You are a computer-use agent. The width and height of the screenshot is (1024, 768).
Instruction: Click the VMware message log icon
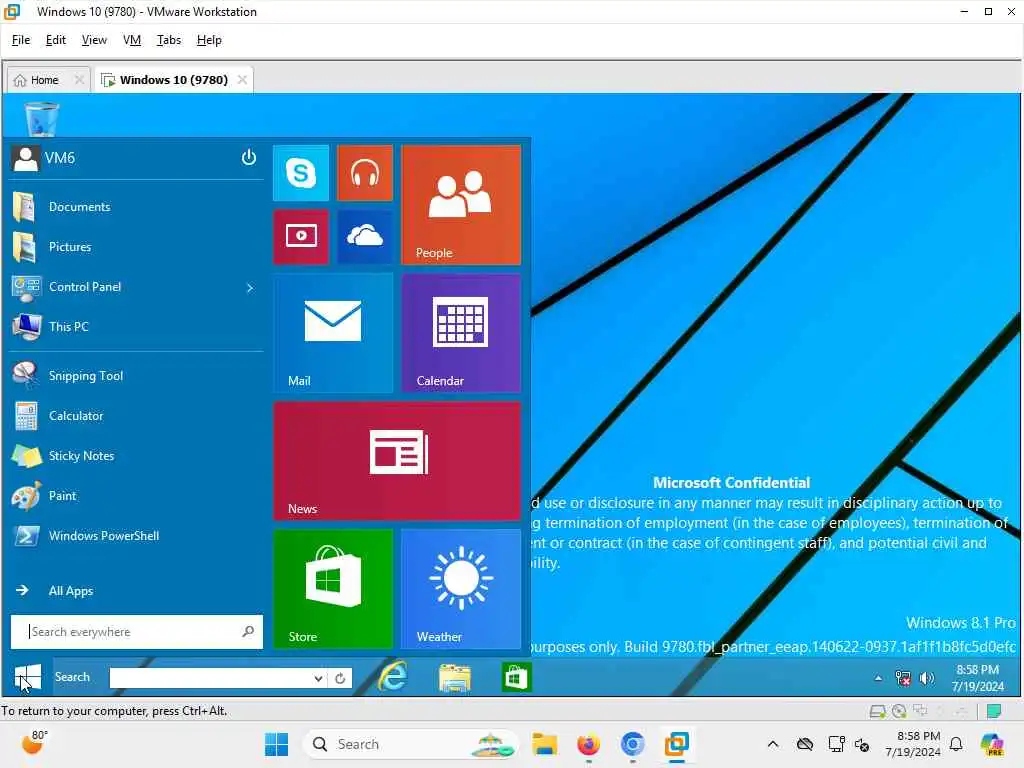994,711
